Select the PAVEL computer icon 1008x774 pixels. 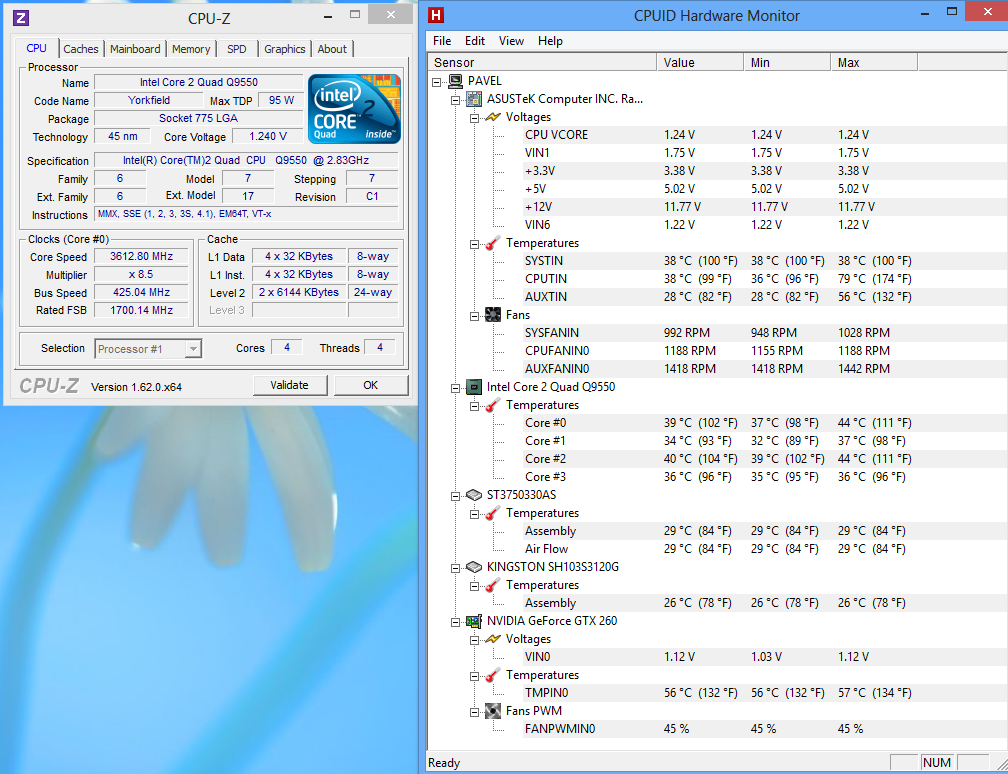[456, 81]
